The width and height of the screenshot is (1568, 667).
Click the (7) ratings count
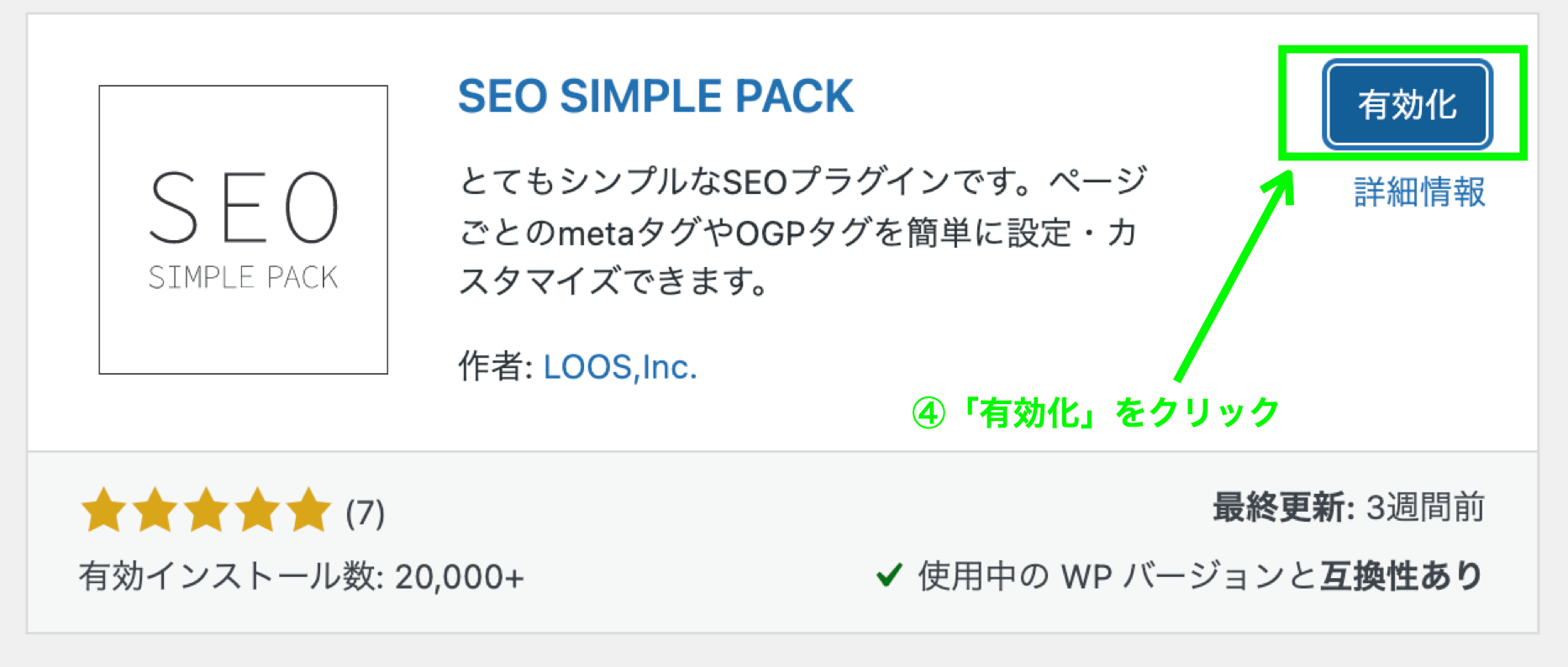(366, 510)
